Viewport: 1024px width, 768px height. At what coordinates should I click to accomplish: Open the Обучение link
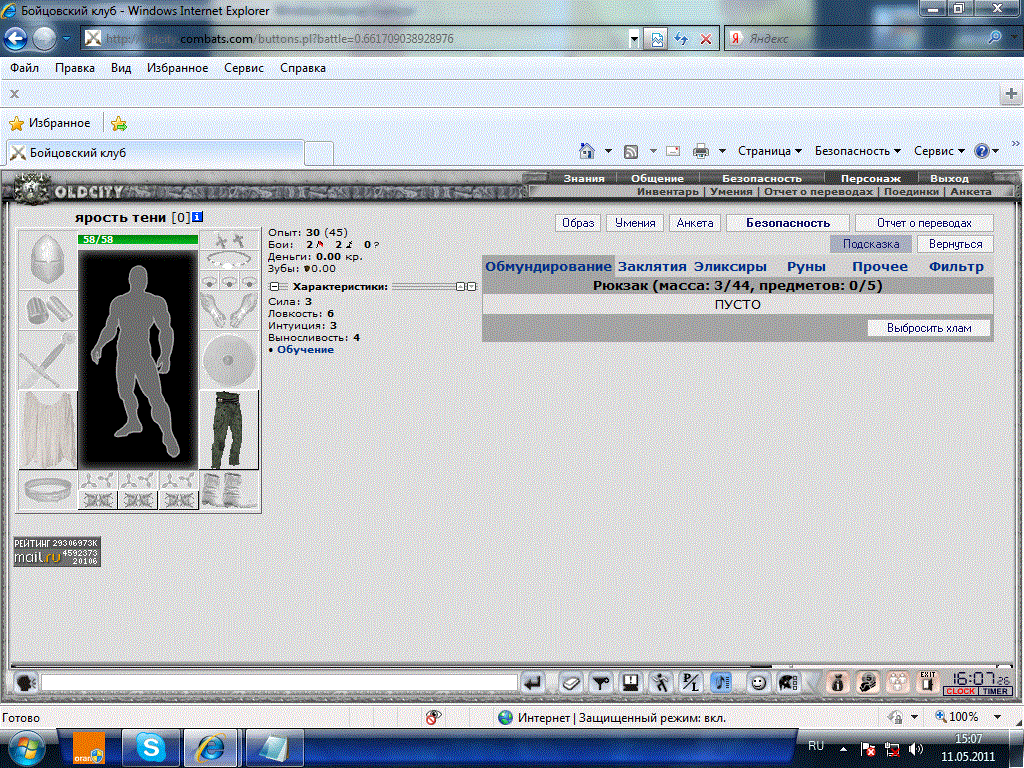click(x=305, y=349)
